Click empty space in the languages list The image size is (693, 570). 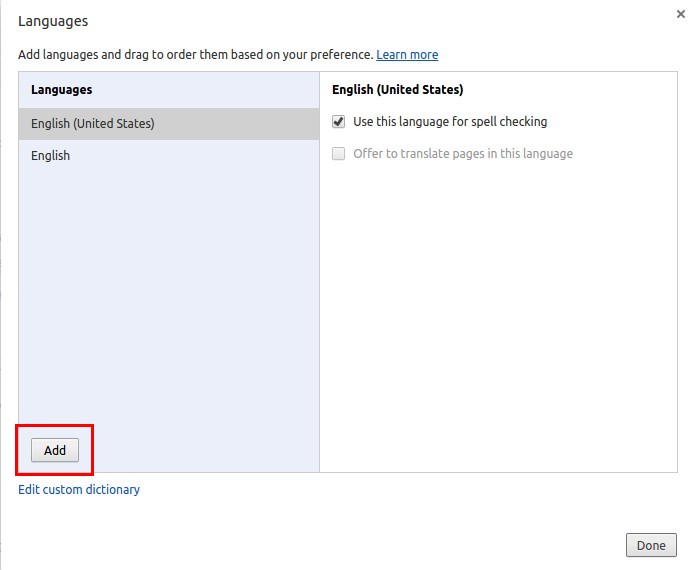(168, 300)
